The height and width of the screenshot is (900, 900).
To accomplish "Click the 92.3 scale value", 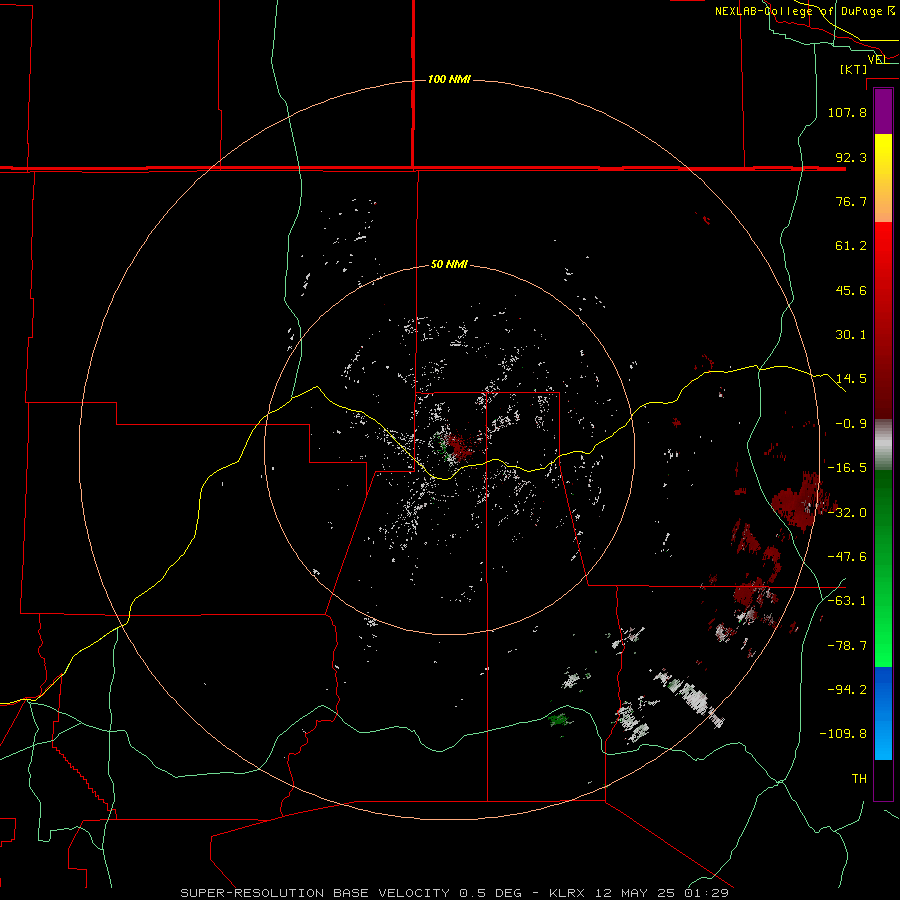I will tap(851, 157).
